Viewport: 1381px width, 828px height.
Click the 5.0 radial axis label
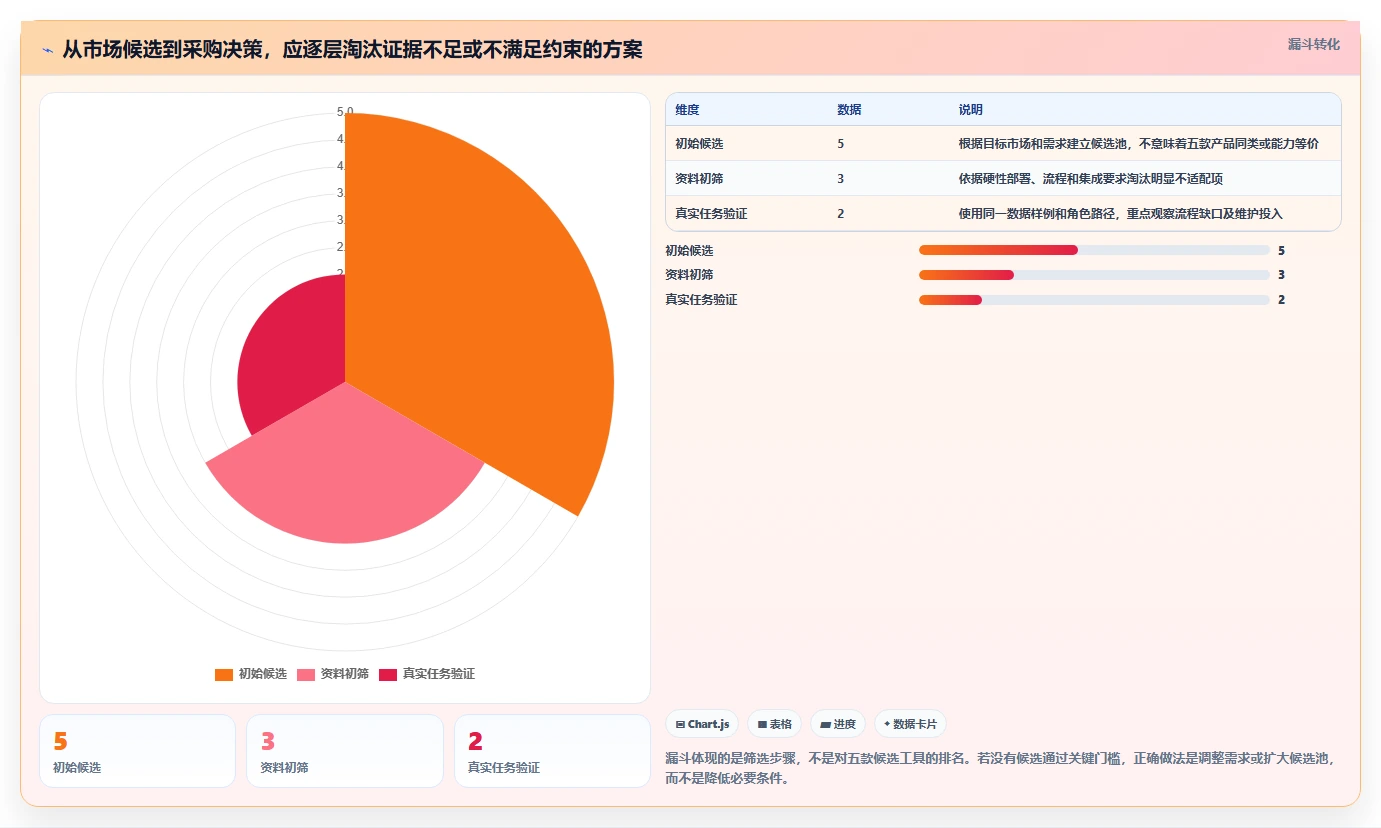point(345,112)
